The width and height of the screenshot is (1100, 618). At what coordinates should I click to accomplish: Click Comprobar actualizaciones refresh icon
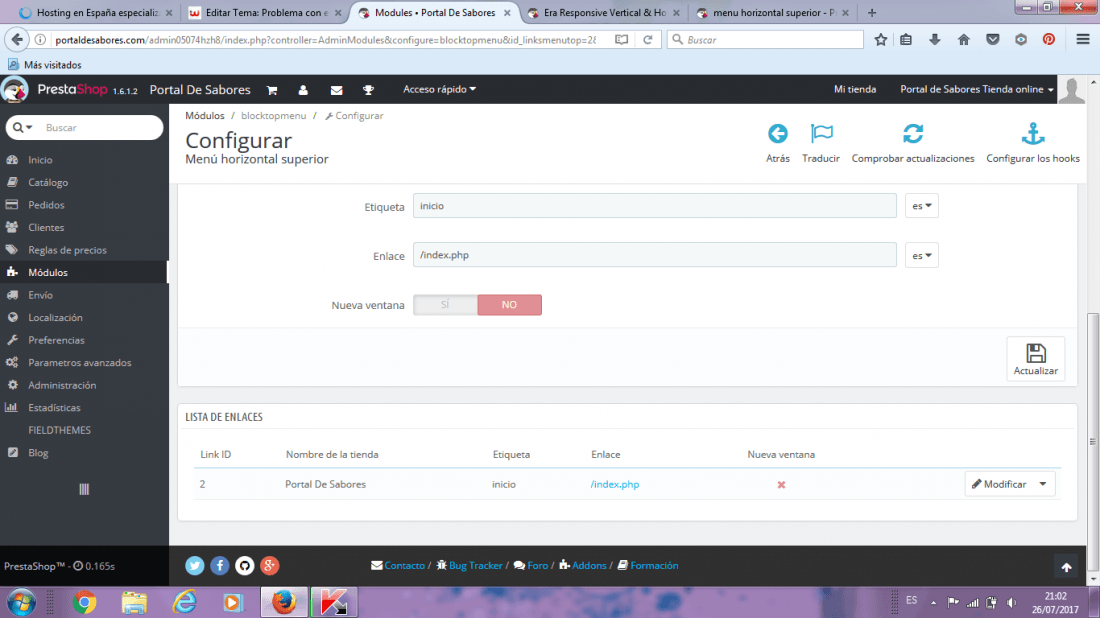pos(913,133)
